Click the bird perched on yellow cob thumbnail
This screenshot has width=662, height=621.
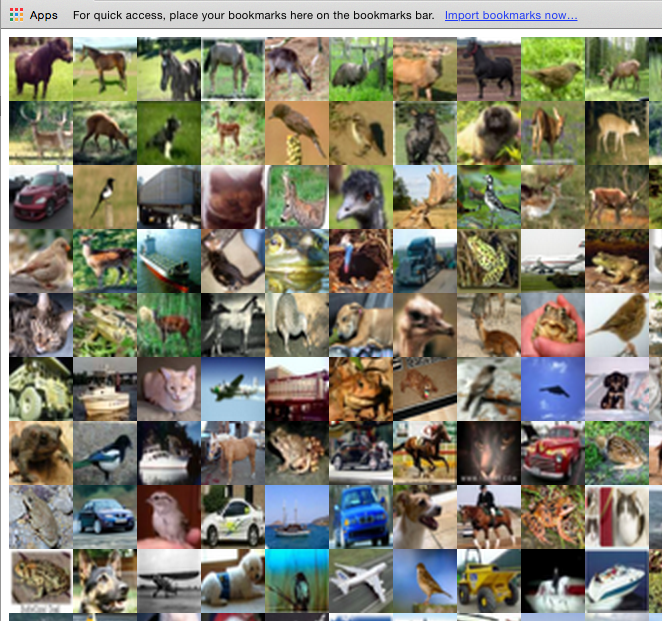click(x=297, y=133)
